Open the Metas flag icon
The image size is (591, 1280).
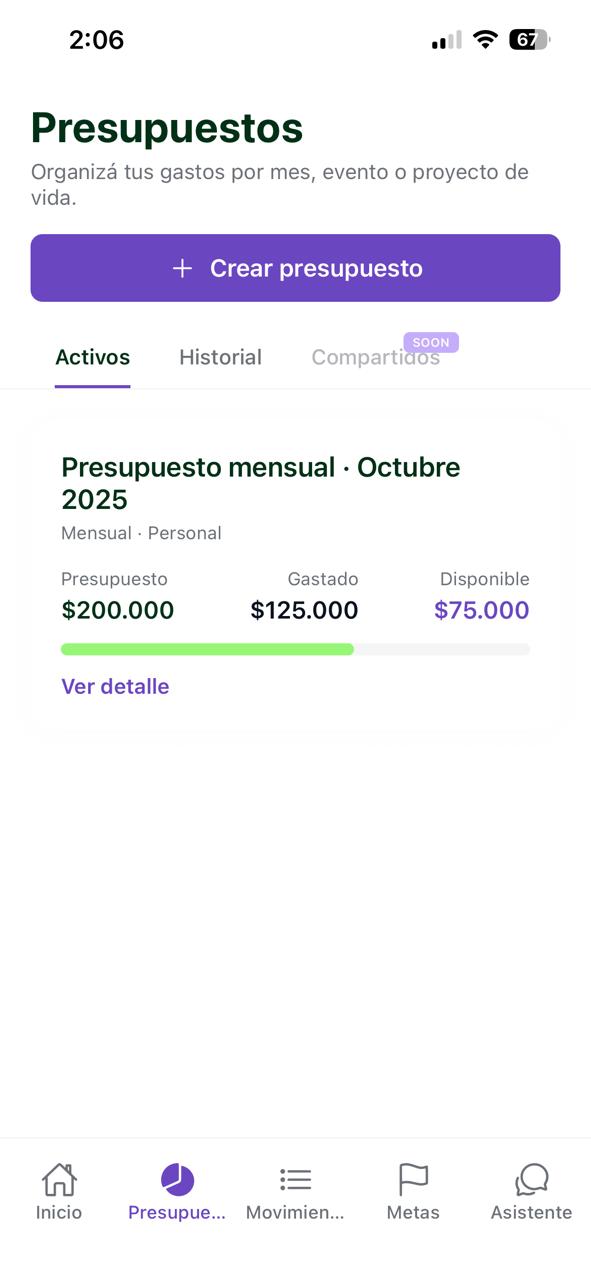413,1180
